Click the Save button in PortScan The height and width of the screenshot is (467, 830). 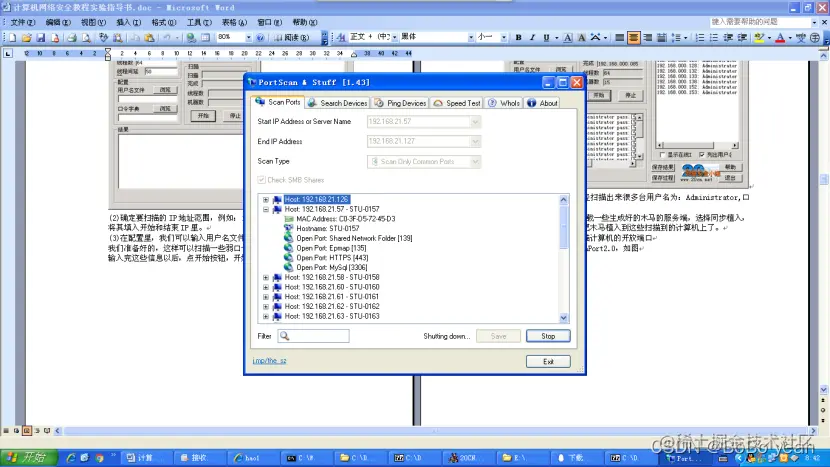coord(498,336)
